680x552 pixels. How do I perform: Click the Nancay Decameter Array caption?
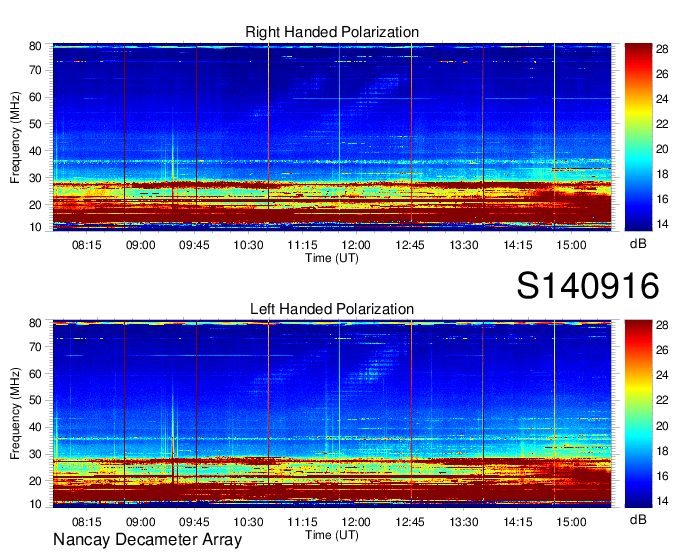(147, 540)
